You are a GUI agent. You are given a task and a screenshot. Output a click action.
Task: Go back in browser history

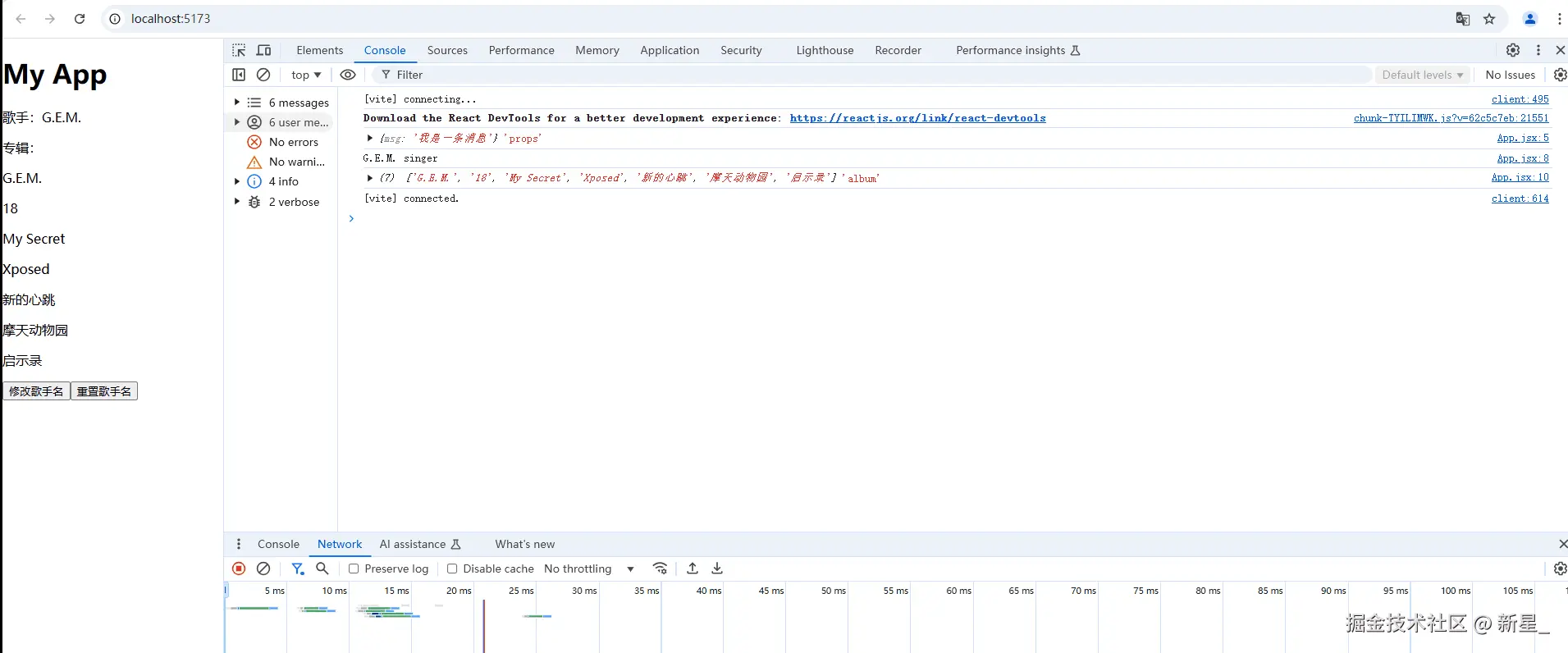coord(21,19)
